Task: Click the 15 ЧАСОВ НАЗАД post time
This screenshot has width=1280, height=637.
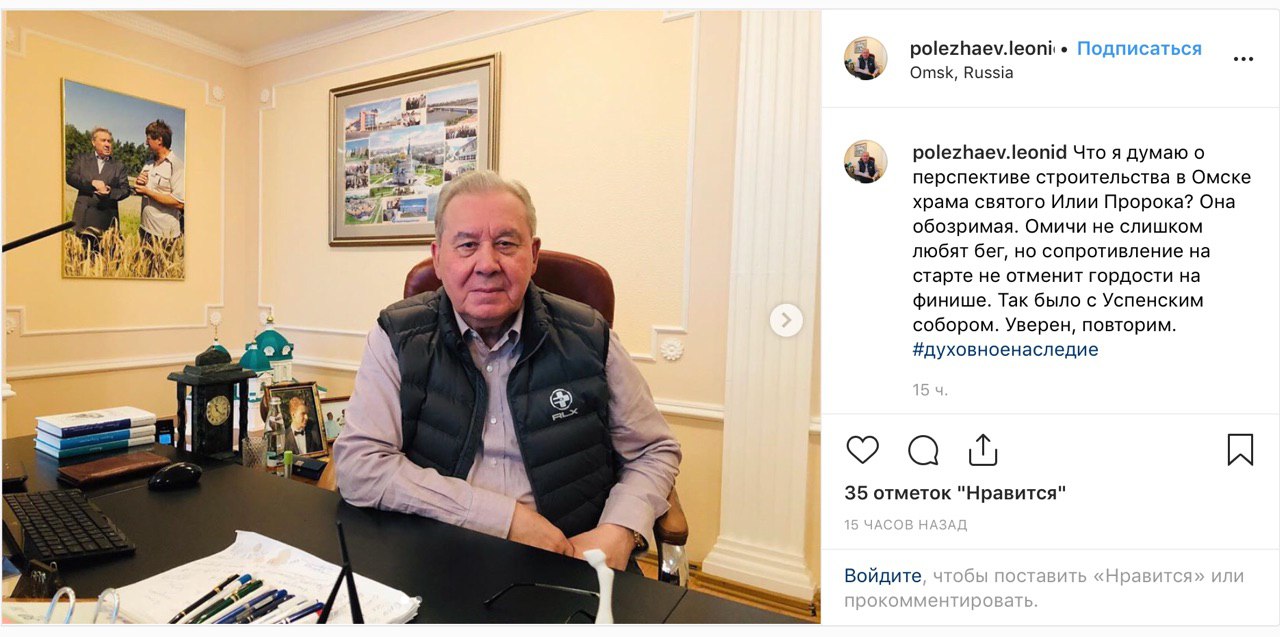Action: (x=905, y=525)
